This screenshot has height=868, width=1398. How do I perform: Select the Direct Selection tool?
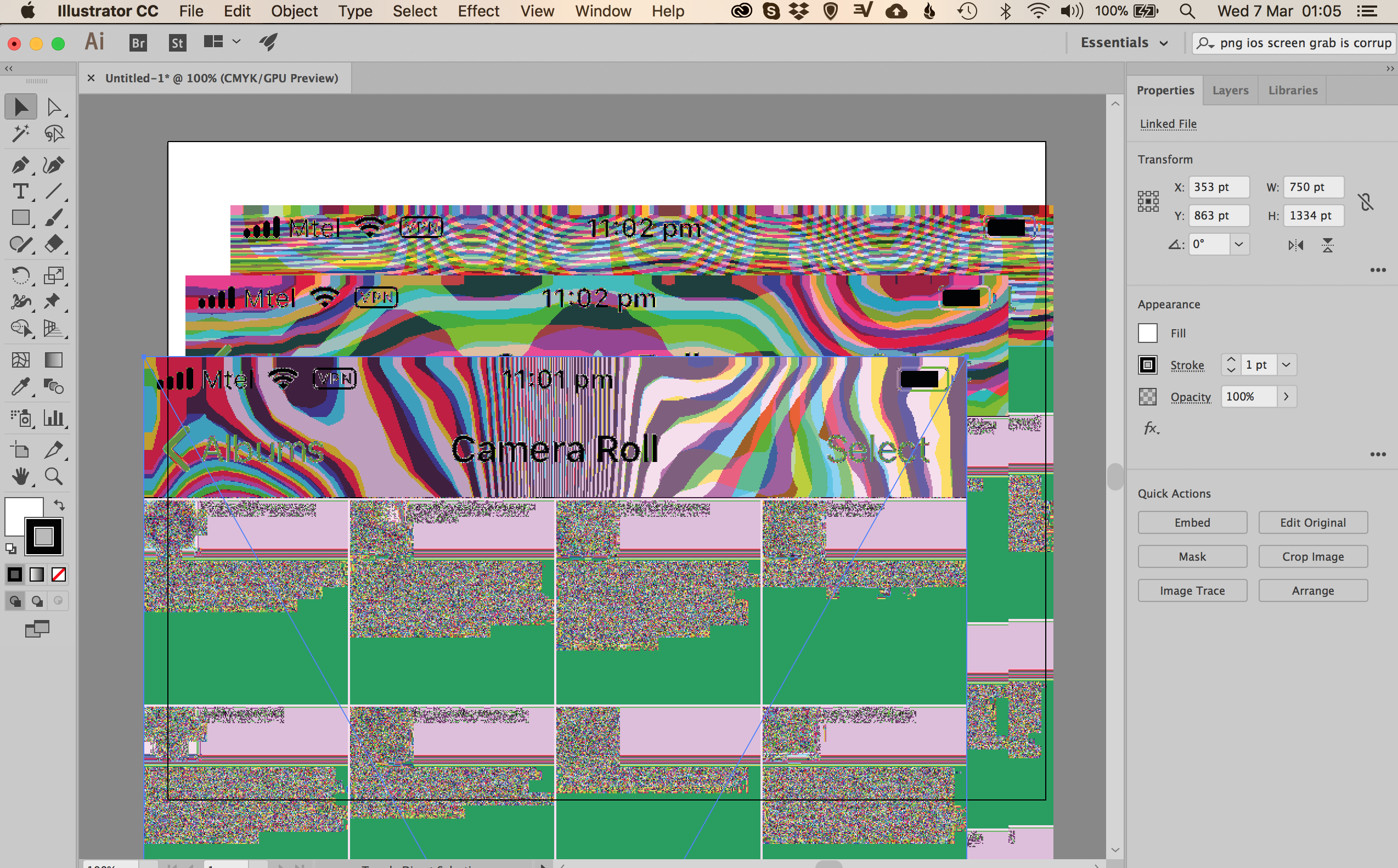tap(53, 108)
